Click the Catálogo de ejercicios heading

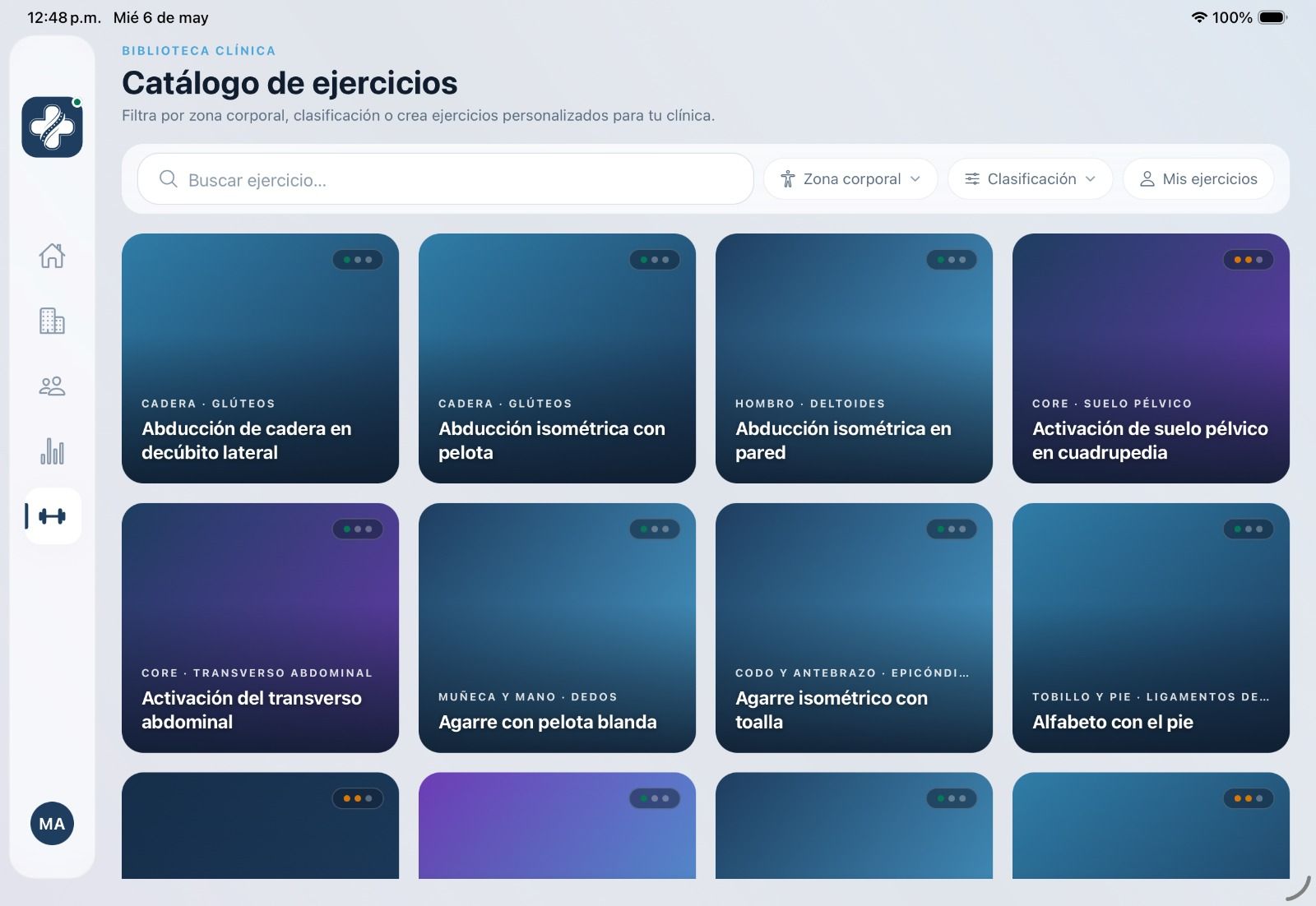coord(290,83)
